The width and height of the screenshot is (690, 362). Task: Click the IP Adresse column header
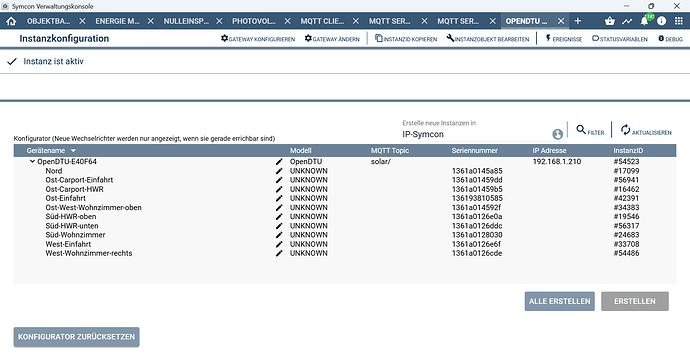(x=549, y=151)
